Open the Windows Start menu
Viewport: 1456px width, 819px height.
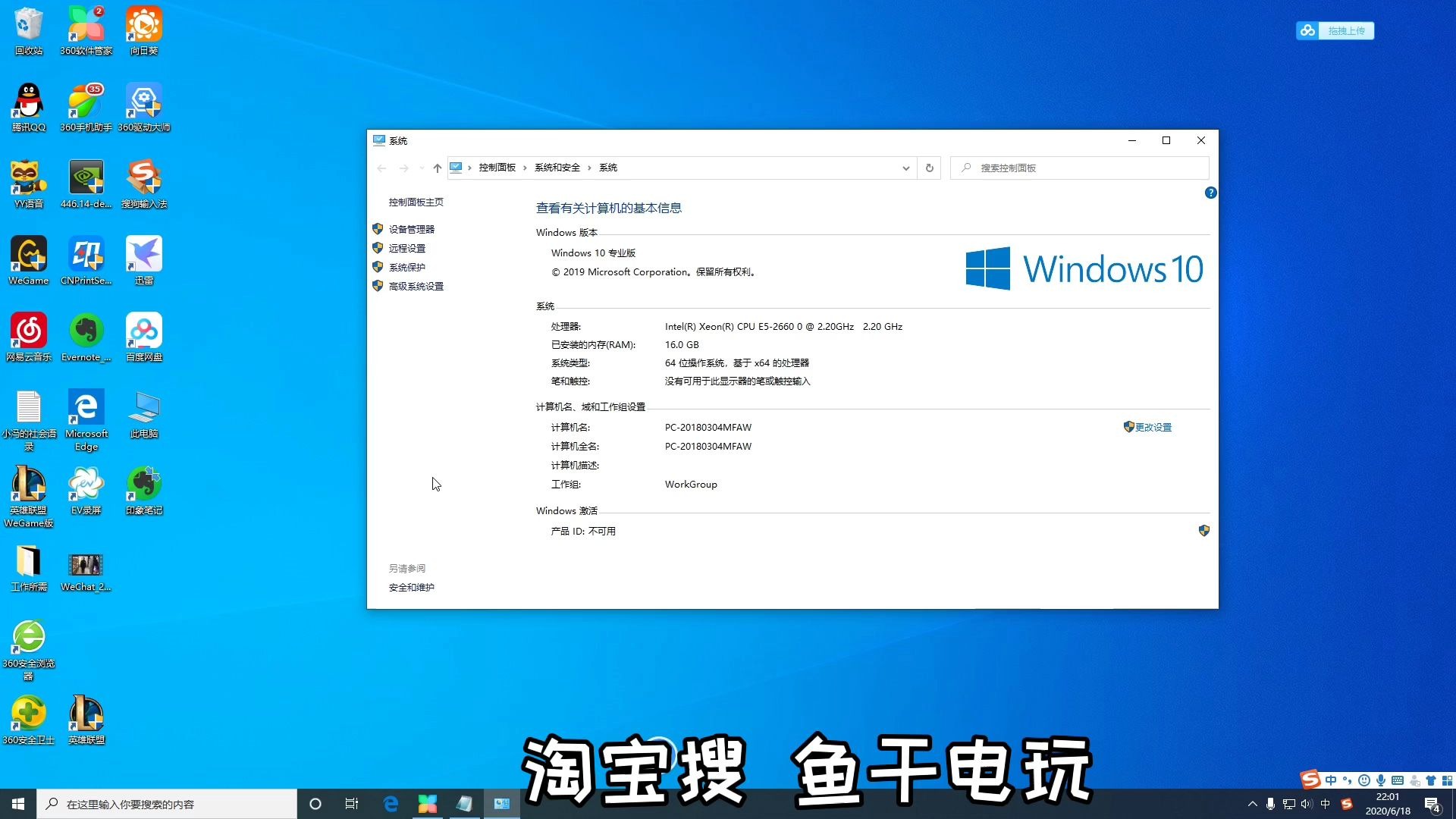18,804
